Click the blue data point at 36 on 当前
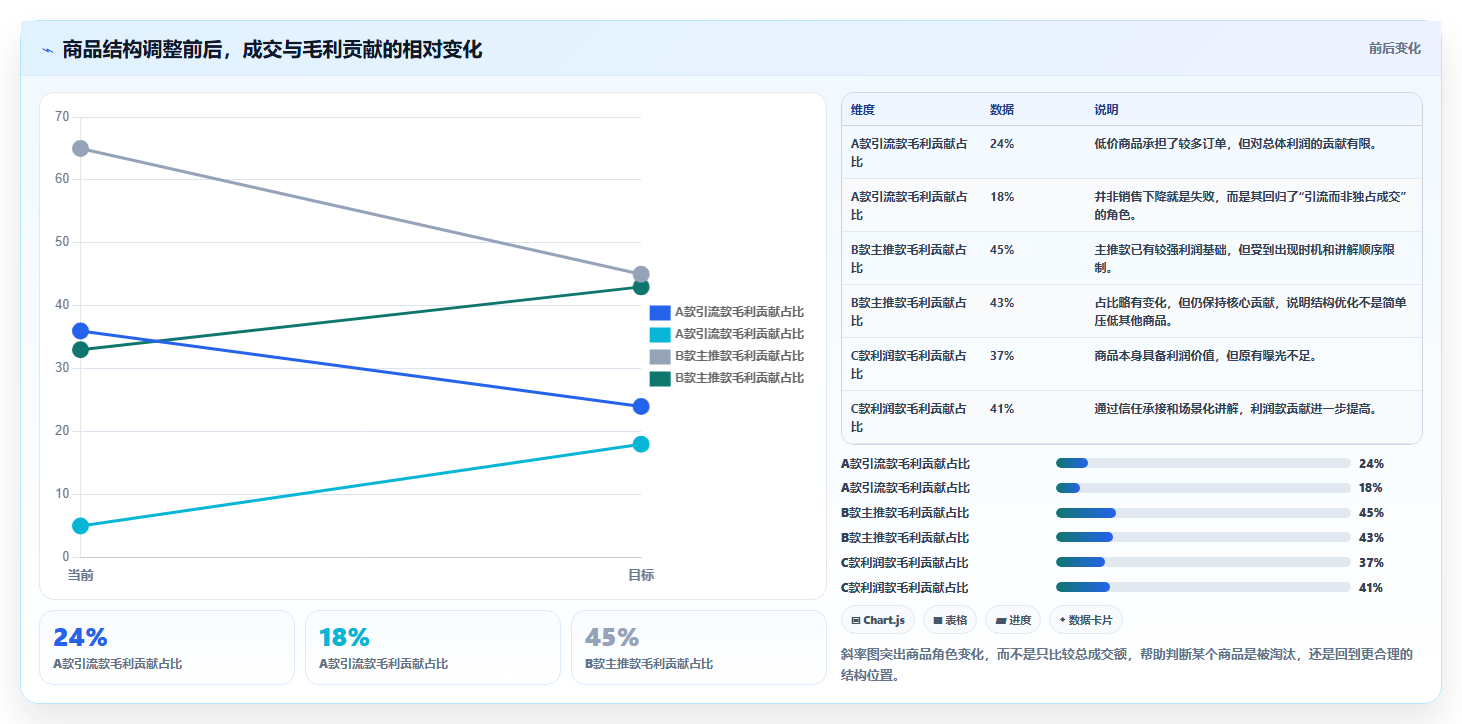 pyautogui.click(x=81, y=331)
